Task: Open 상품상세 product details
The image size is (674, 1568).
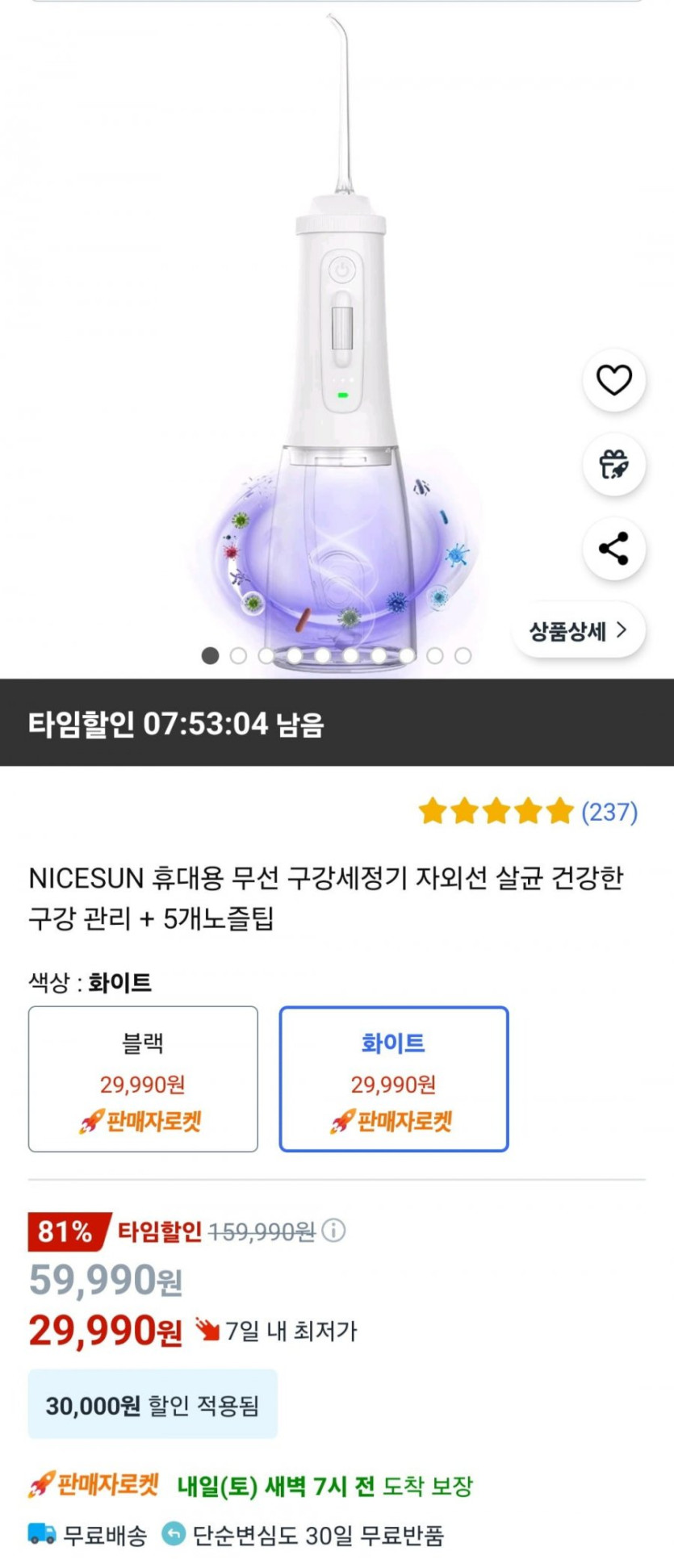Action: click(578, 631)
